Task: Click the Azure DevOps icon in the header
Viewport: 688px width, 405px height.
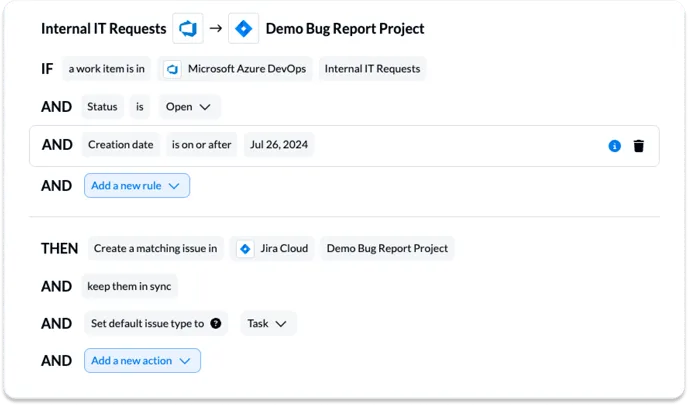Action: (x=188, y=29)
